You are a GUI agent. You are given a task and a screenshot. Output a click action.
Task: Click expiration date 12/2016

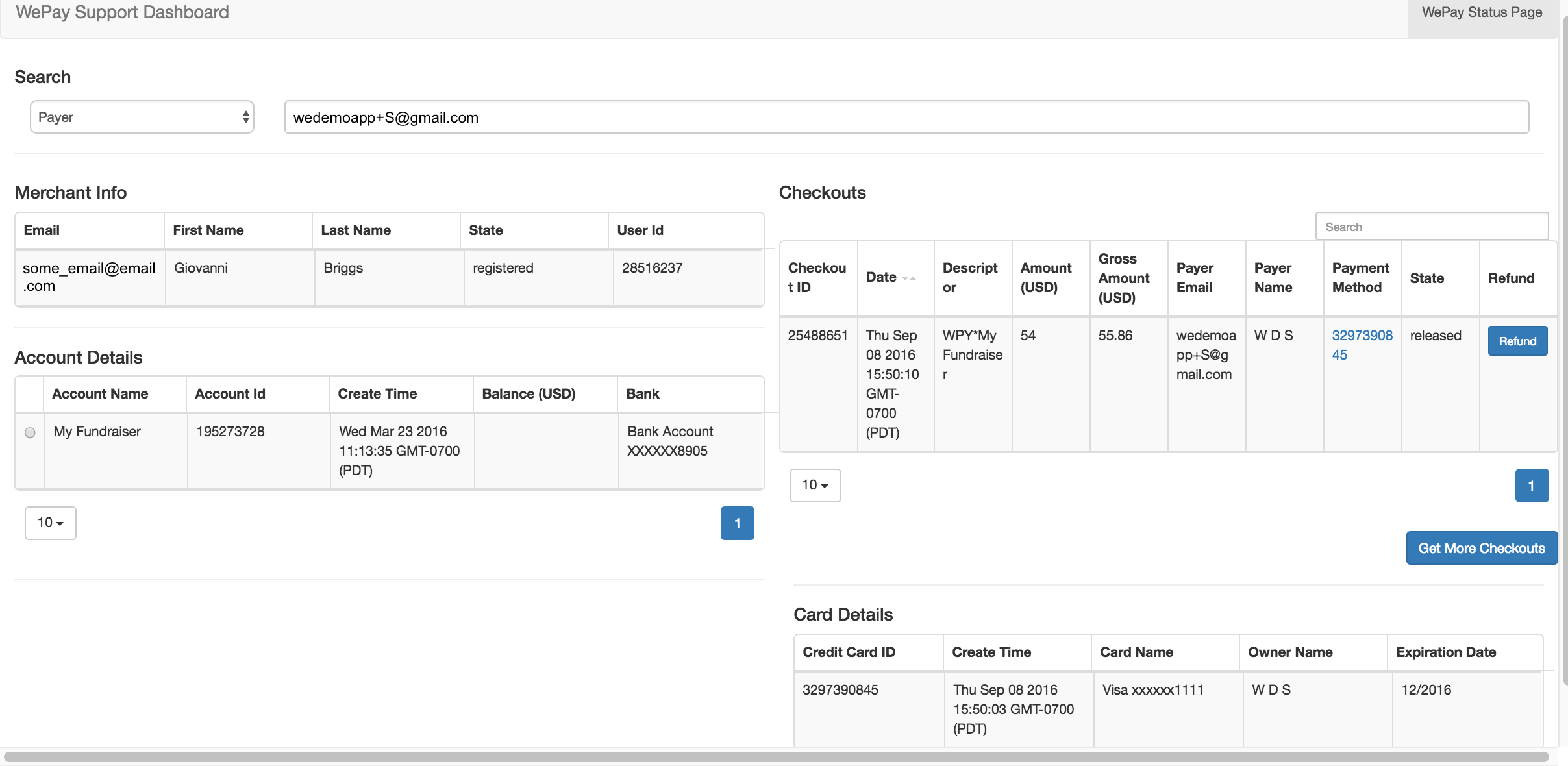[x=1426, y=690]
